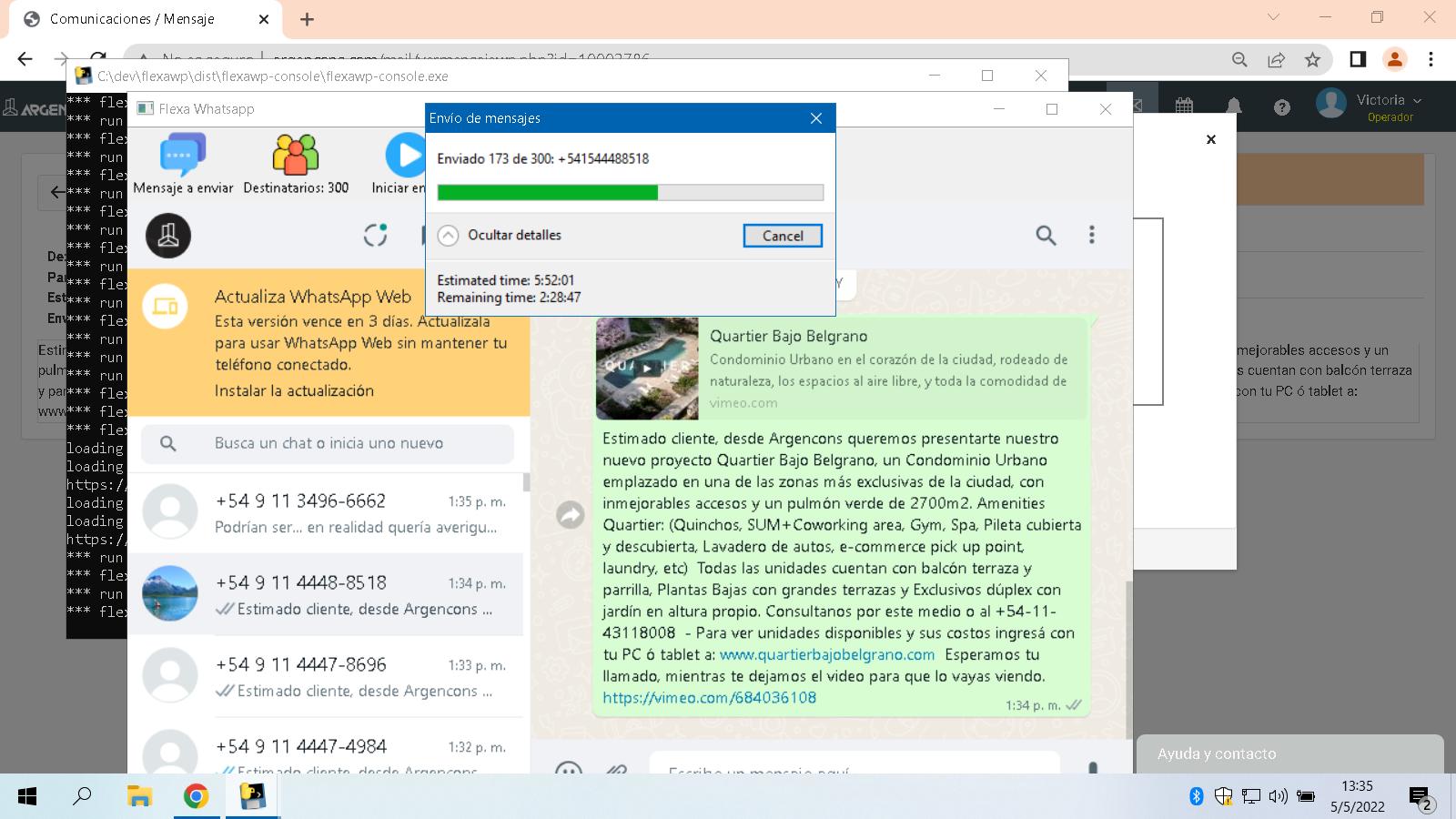The width and height of the screenshot is (1456, 819).
Task: Open WhatsApp status circle icon
Action: tap(376, 236)
